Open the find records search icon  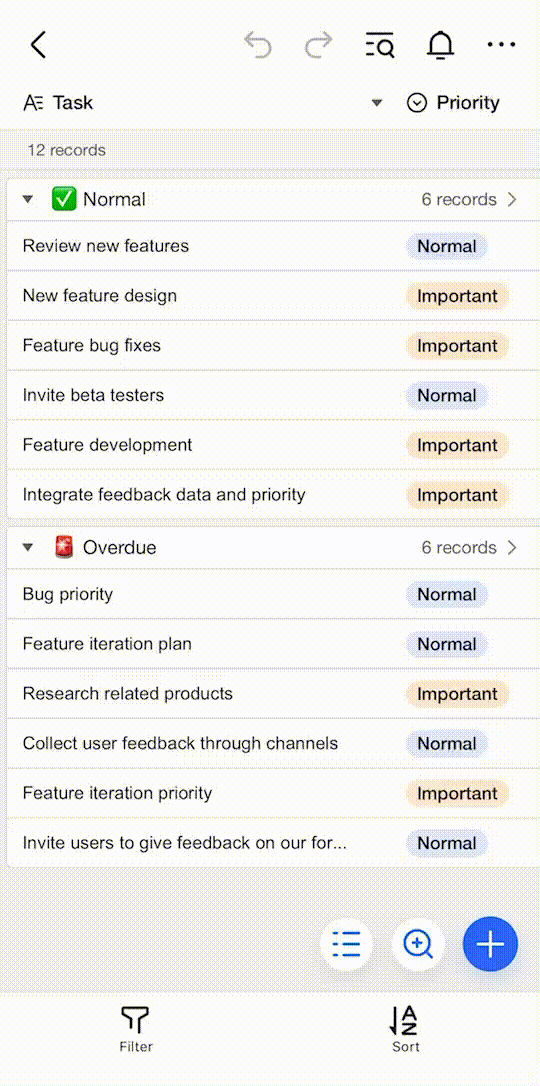[379, 45]
